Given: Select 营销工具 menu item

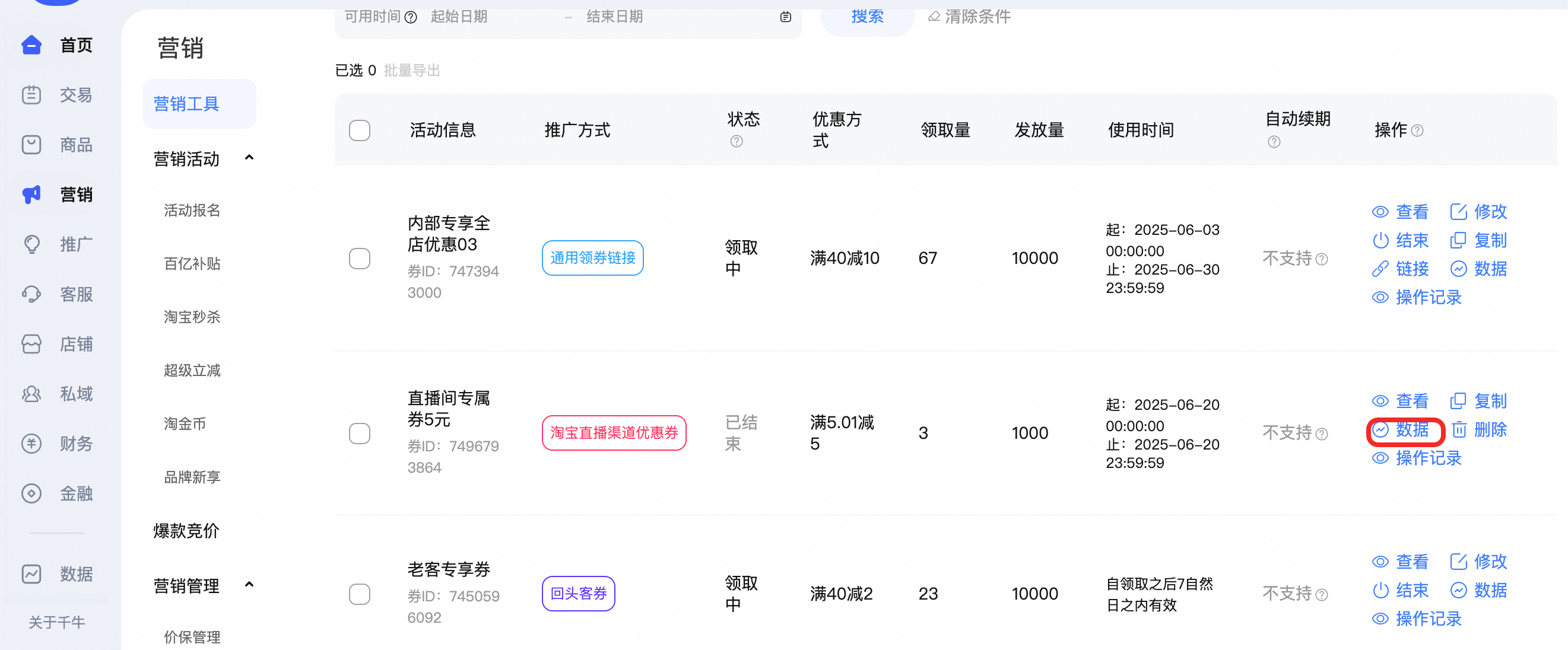Looking at the screenshot, I should (199, 103).
